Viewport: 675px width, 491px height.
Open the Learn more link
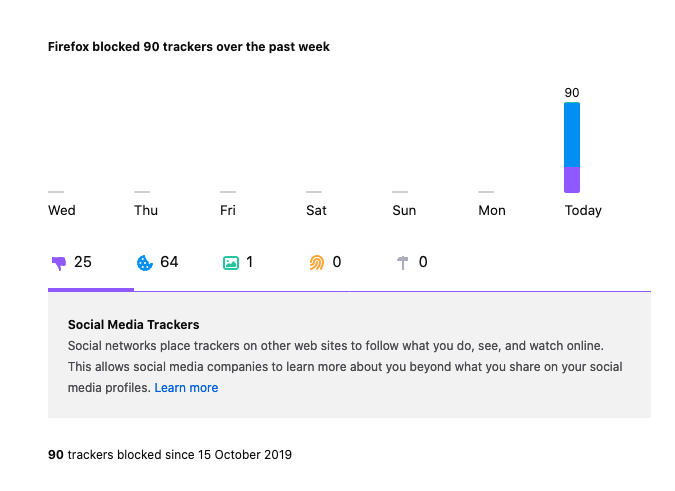[186, 388]
